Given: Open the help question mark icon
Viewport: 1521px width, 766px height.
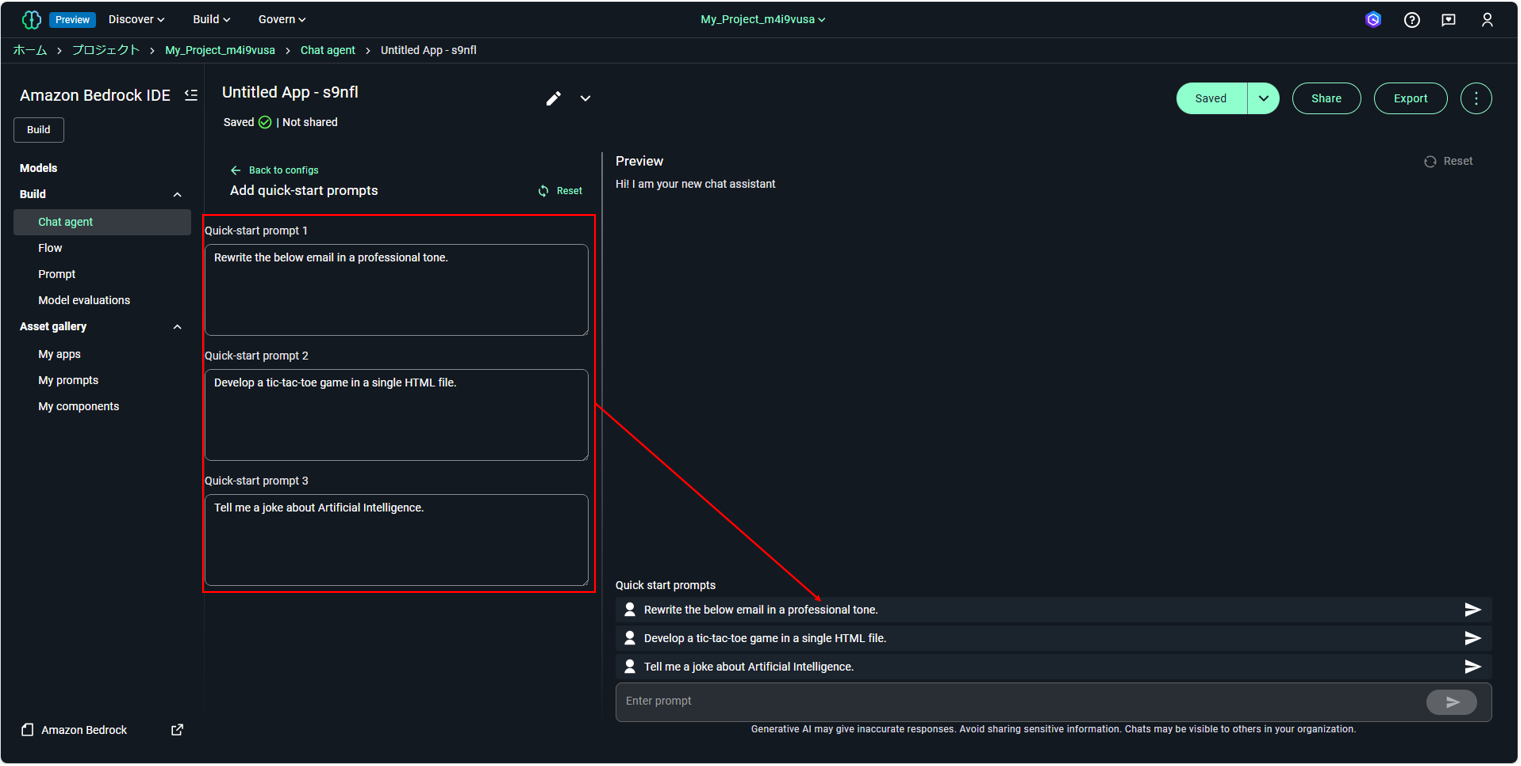Looking at the screenshot, I should [x=1411, y=19].
